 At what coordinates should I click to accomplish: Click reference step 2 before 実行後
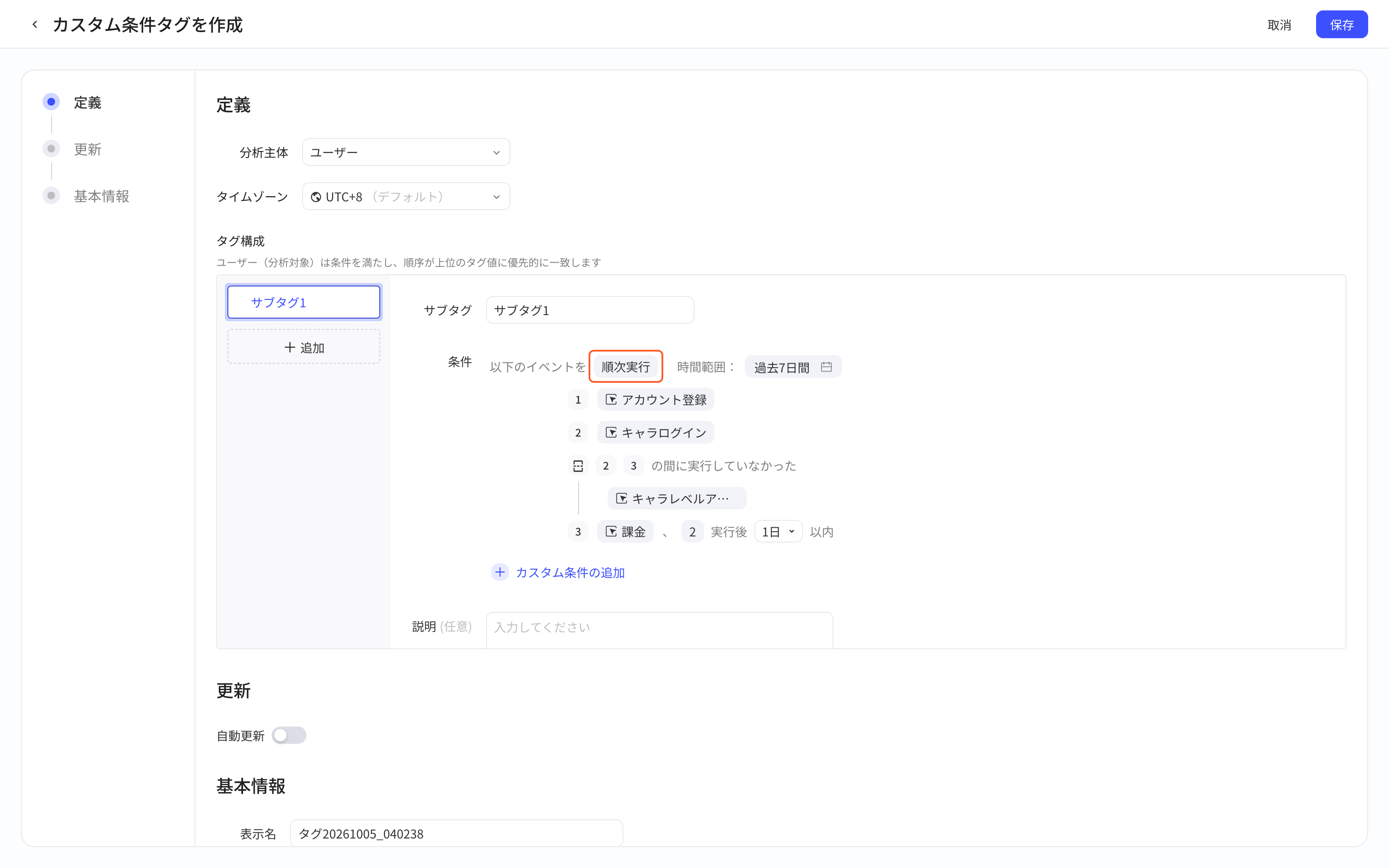click(692, 532)
